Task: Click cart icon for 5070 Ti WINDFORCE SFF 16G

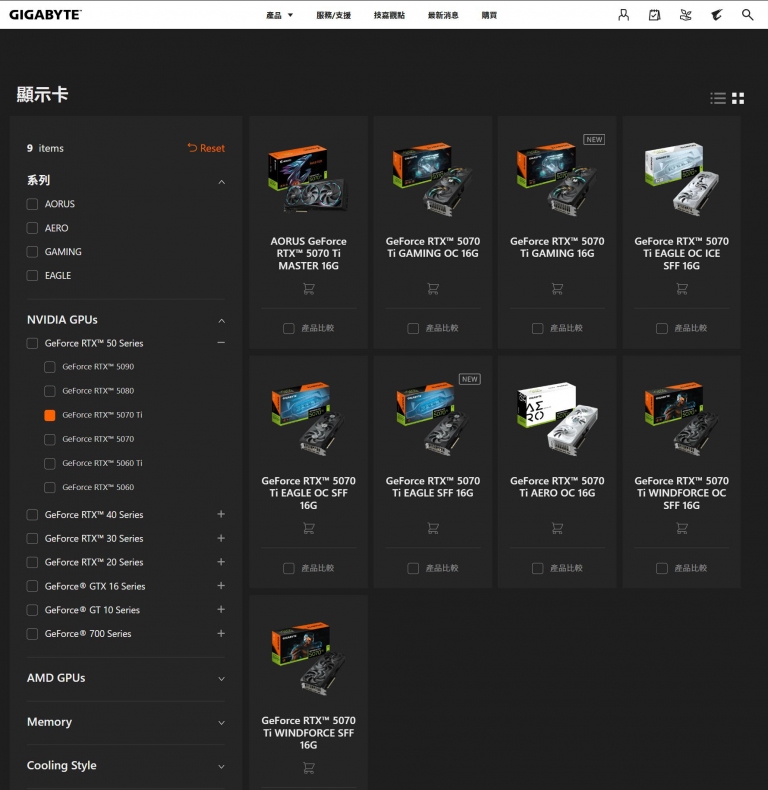Action: (x=308, y=768)
